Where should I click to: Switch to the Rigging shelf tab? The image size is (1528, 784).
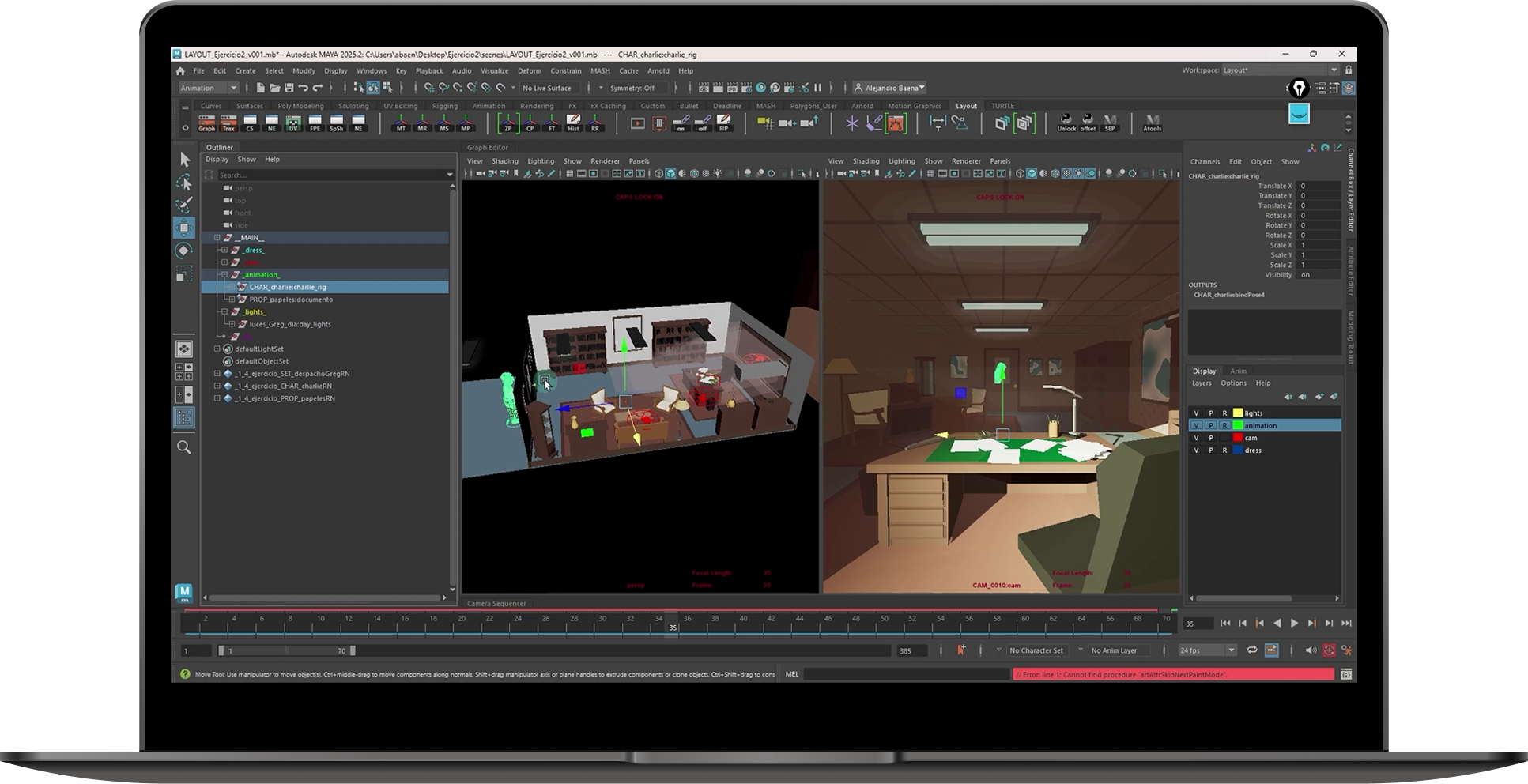pos(444,106)
